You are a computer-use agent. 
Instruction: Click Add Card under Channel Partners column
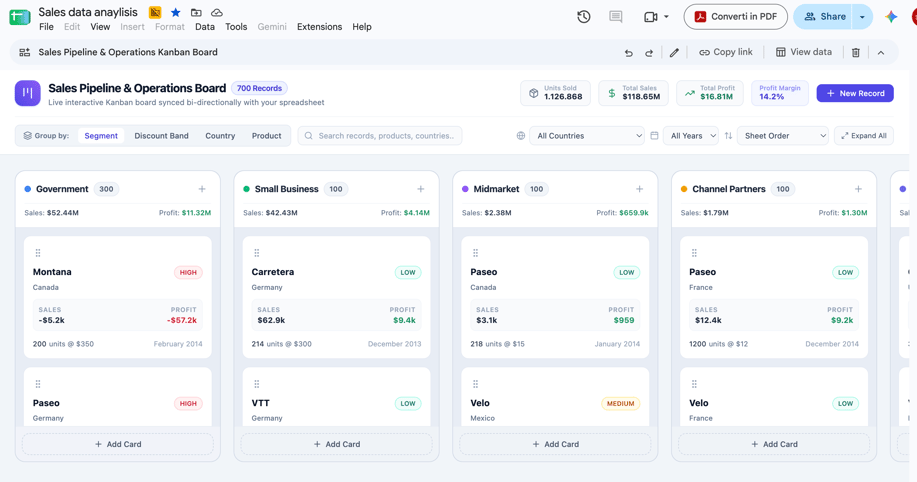tap(774, 444)
